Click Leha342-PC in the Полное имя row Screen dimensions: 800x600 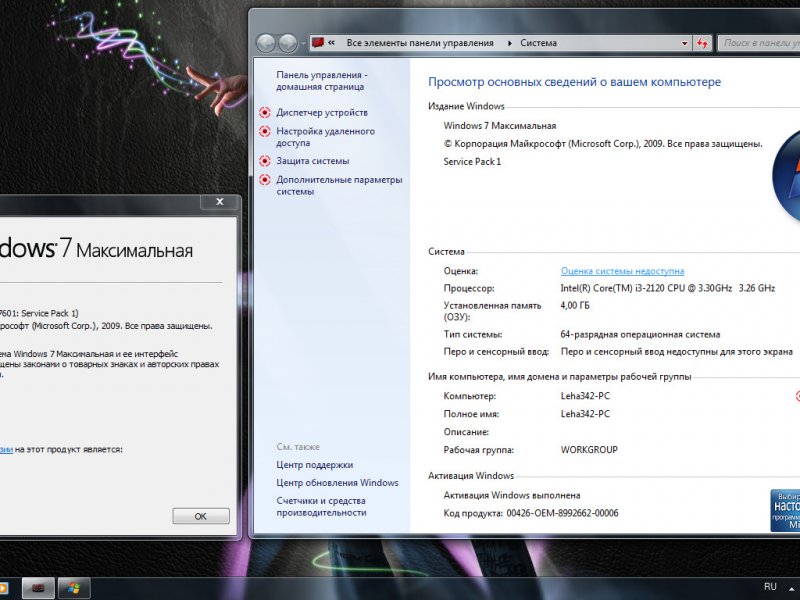[x=585, y=414]
